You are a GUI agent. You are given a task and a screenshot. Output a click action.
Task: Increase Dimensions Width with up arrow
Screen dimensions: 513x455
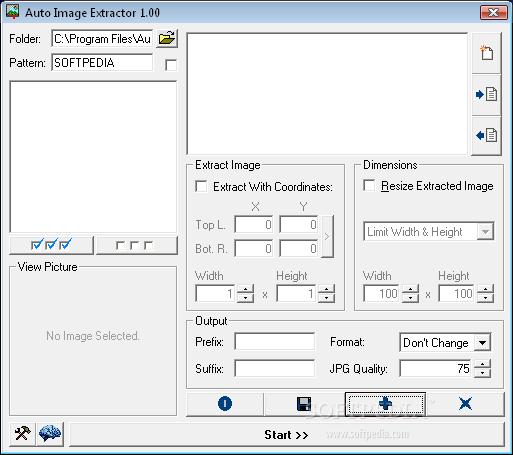[410, 289]
